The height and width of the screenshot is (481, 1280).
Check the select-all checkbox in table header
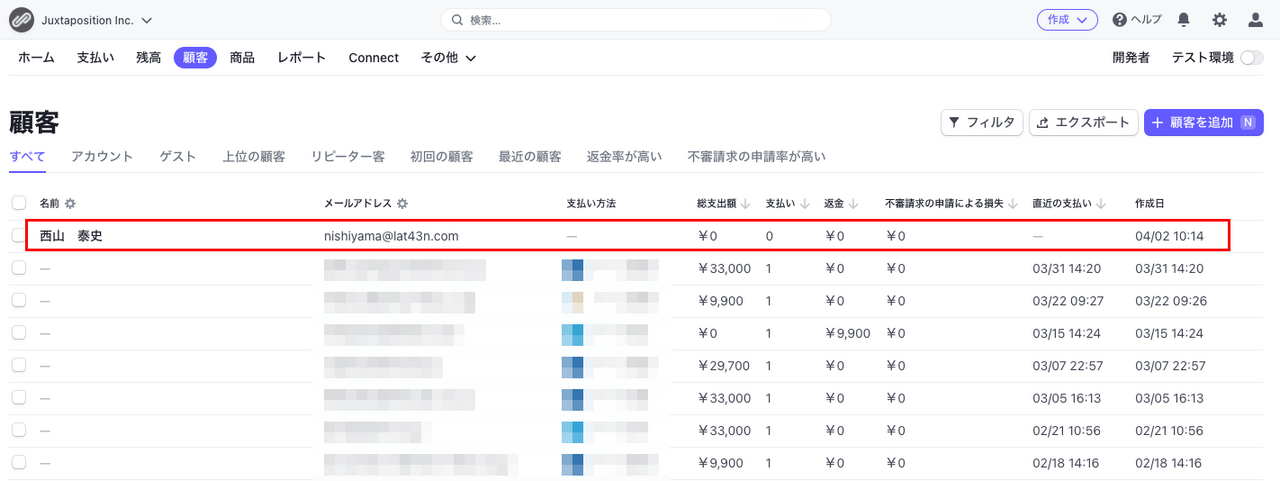tap(19, 203)
